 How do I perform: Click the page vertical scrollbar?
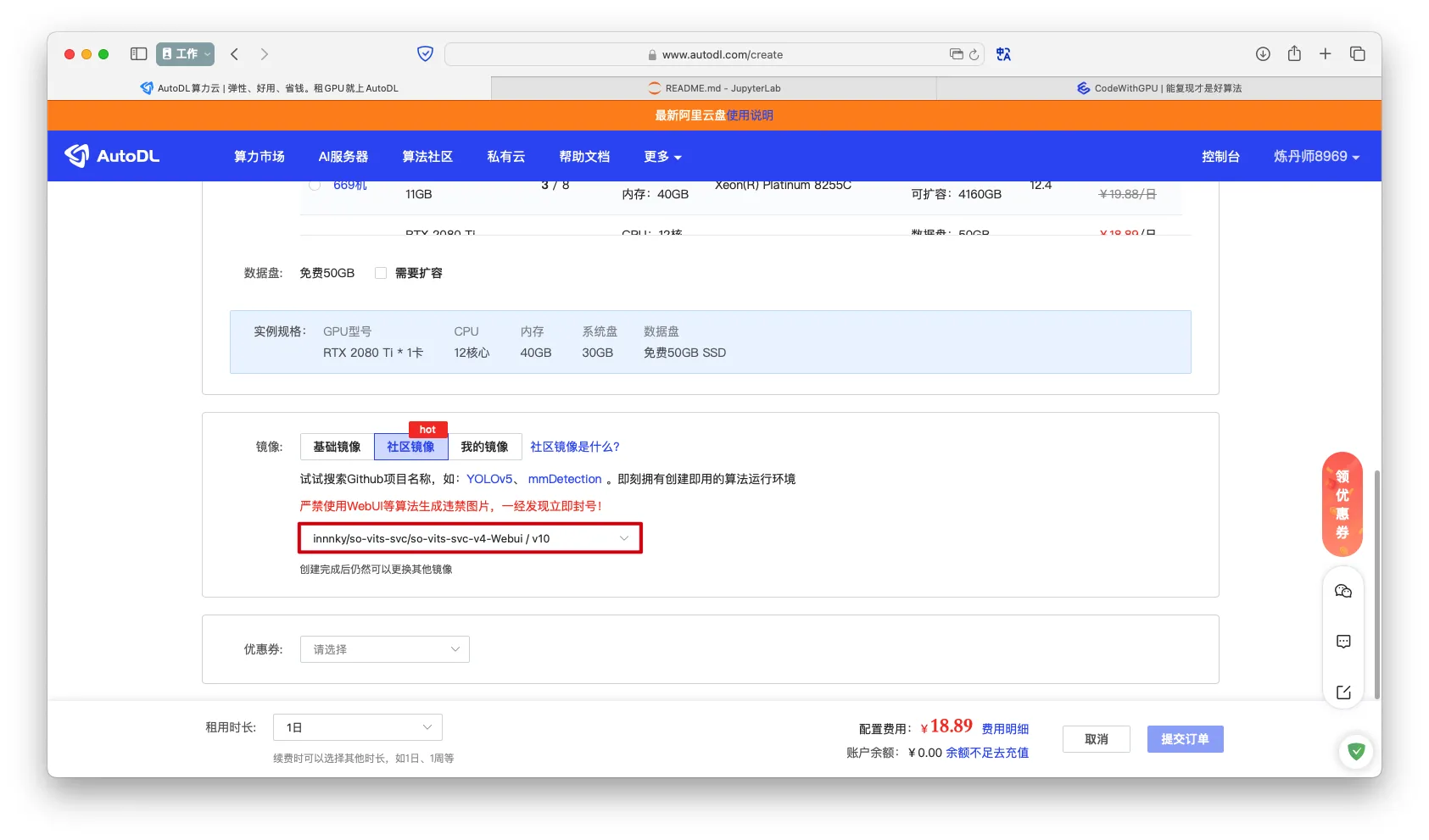pyautogui.click(x=1376, y=585)
